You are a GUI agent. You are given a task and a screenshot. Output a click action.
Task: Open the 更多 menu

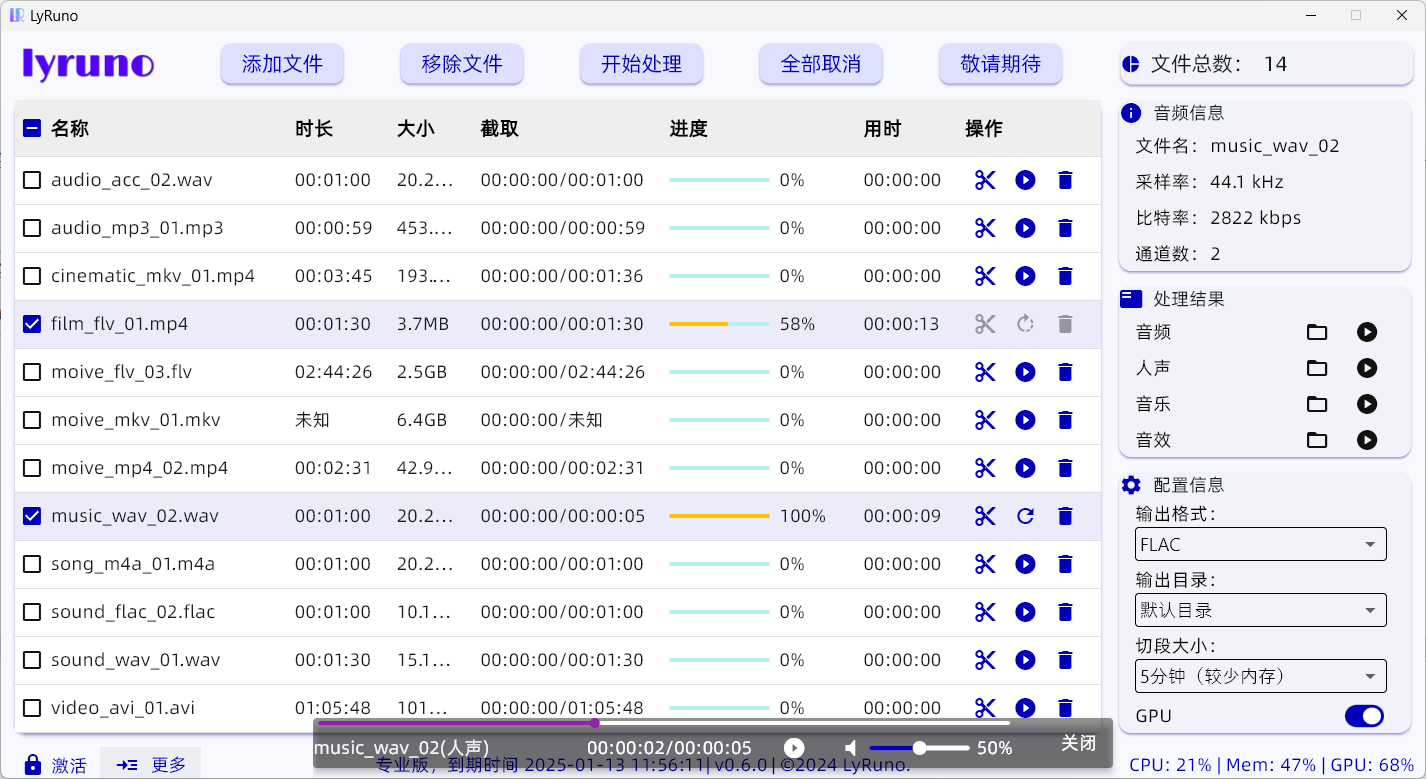click(150, 765)
